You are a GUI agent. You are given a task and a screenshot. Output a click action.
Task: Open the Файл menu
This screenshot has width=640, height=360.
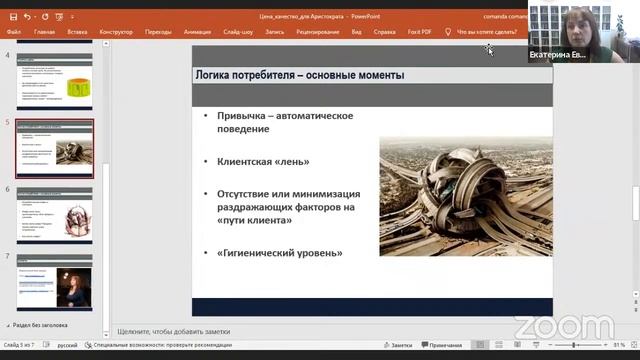(13, 32)
